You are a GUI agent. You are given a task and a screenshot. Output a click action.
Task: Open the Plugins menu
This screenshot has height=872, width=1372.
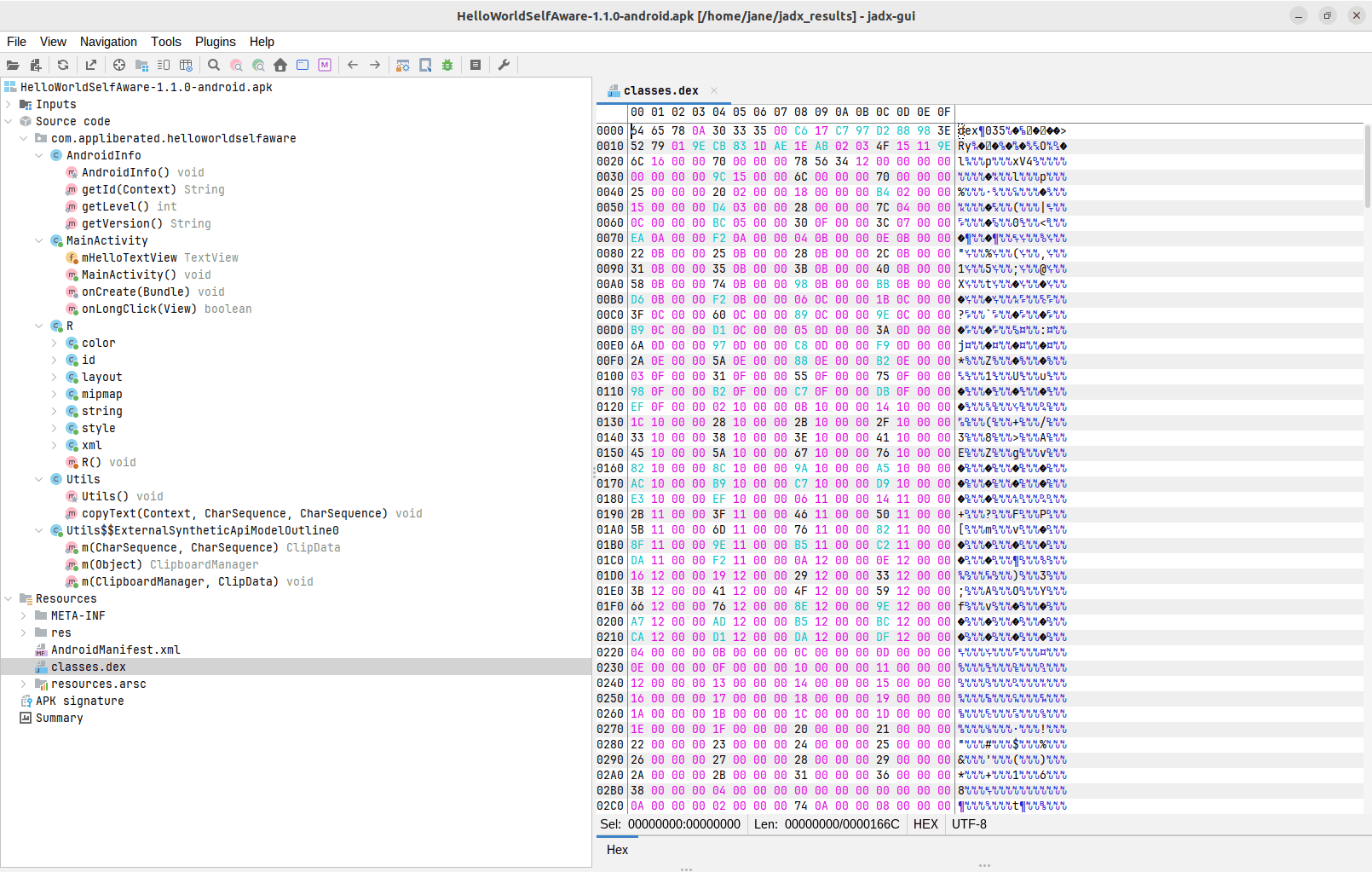click(215, 42)
